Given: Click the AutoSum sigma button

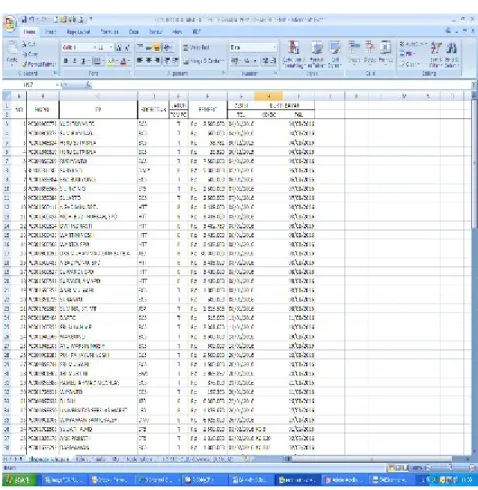Looking at the screenshot, I should click(x=413, y=44).
